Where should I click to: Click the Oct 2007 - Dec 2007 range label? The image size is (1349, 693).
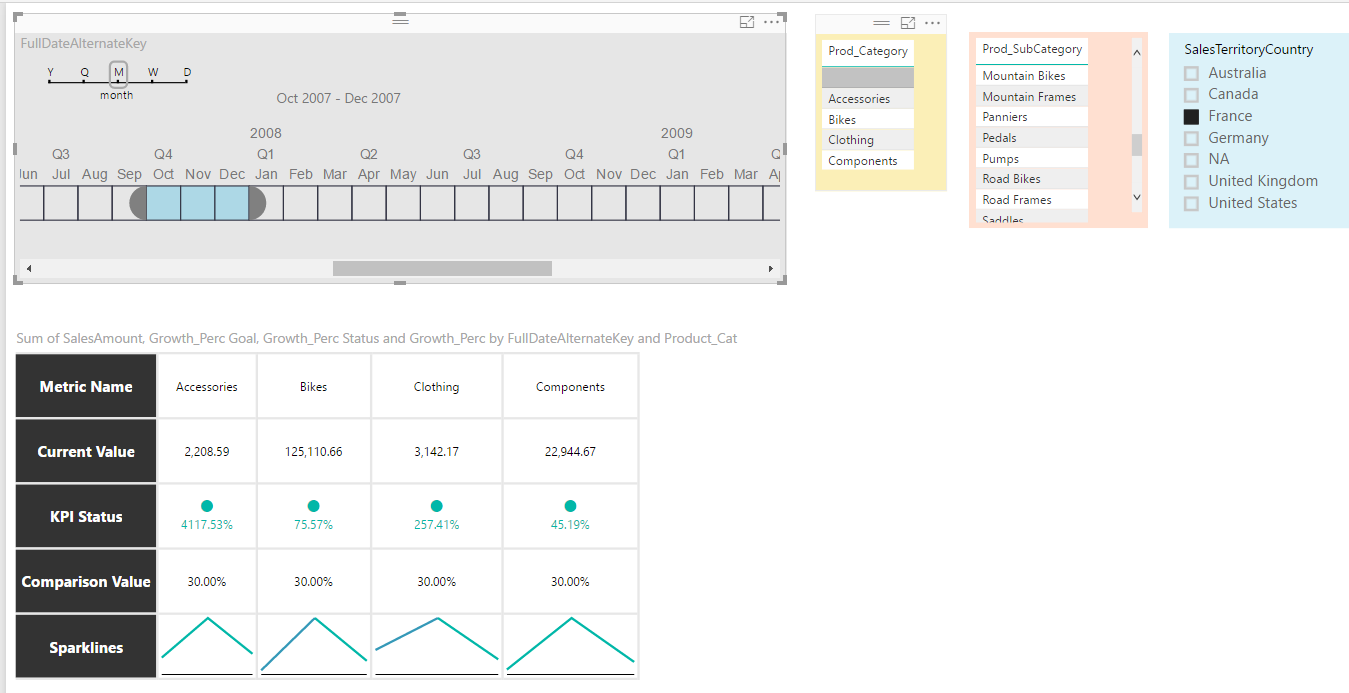pyautogui.click(x=339, y=98)
